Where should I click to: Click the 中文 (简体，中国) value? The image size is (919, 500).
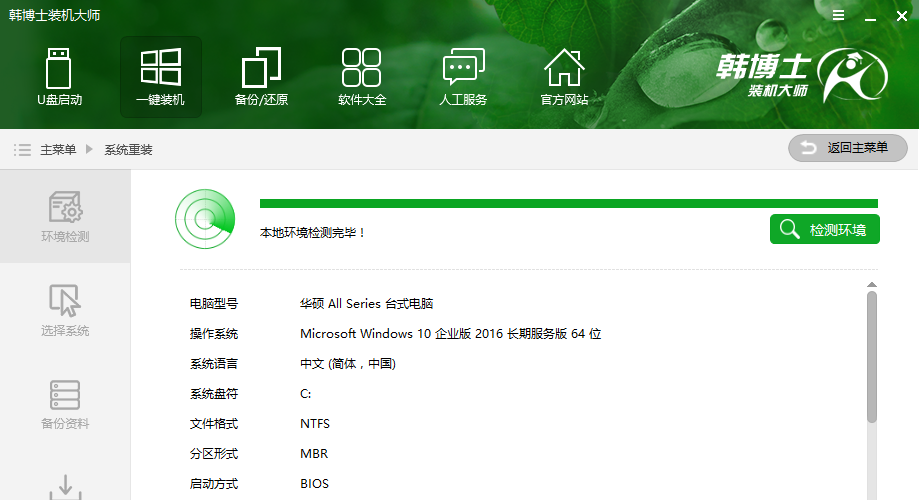pyautogui.click(x=348, y=364)
